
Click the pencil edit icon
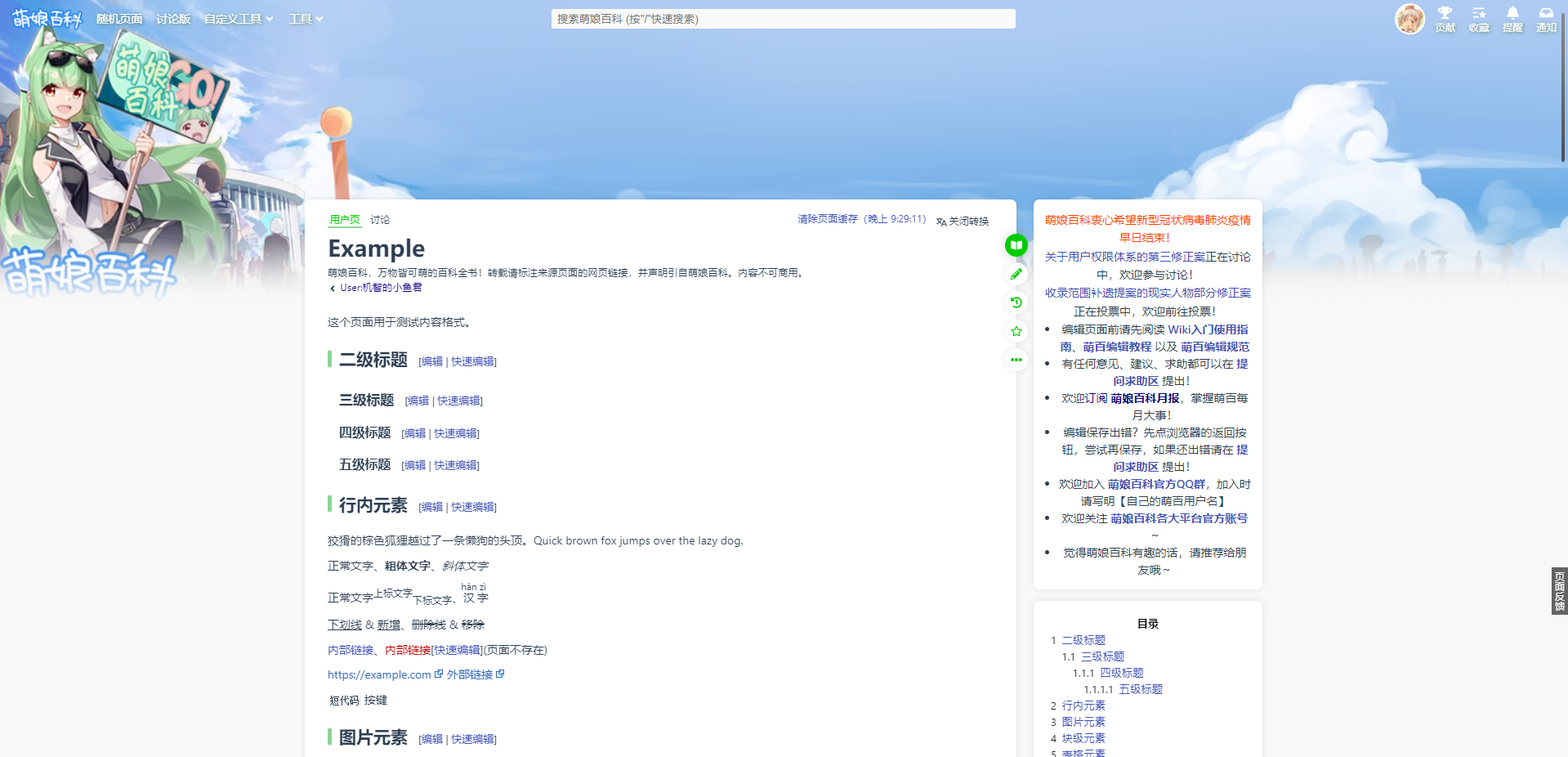click(1016, 274)
